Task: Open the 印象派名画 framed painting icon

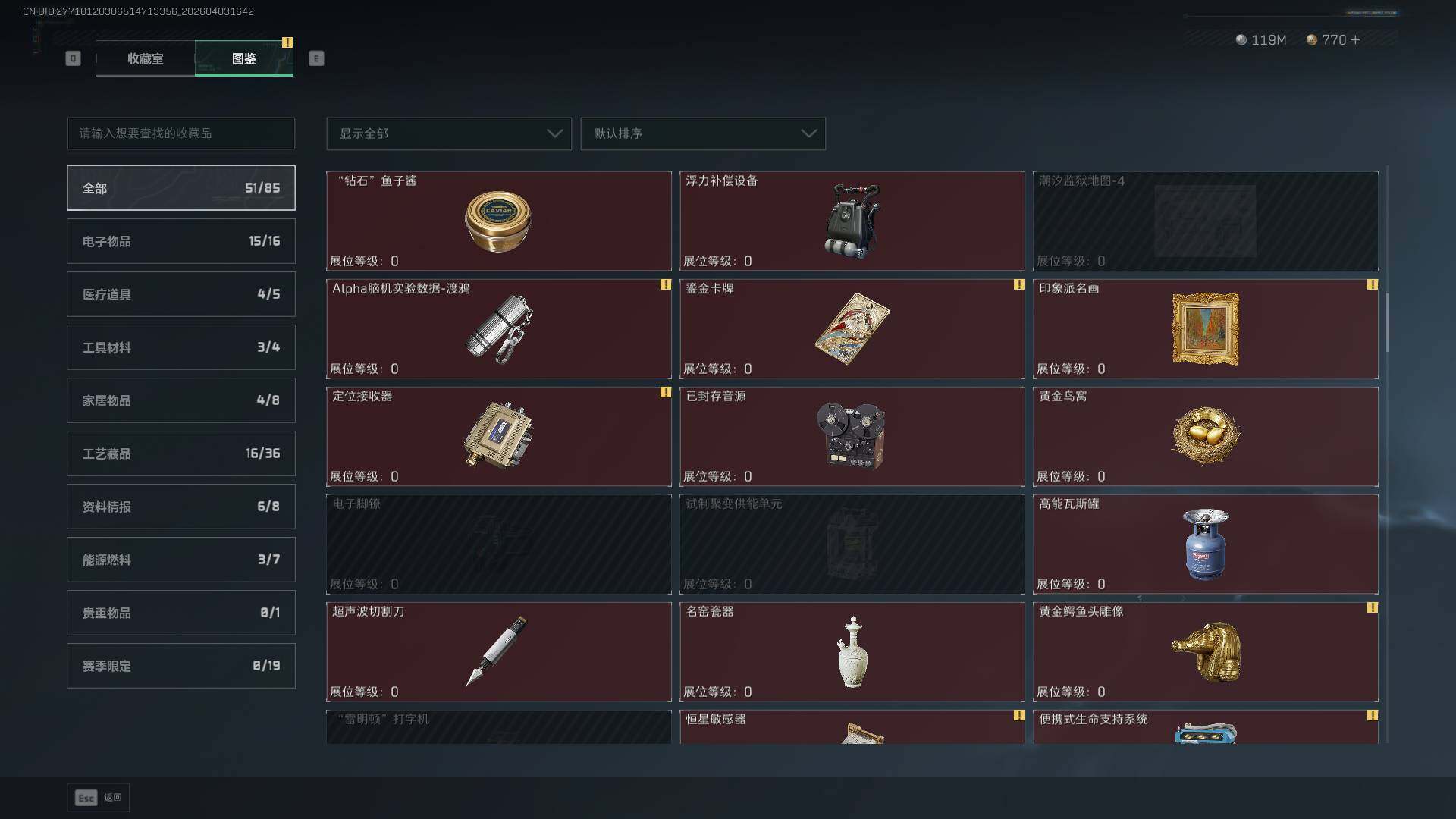Action: click(1206, 329)
